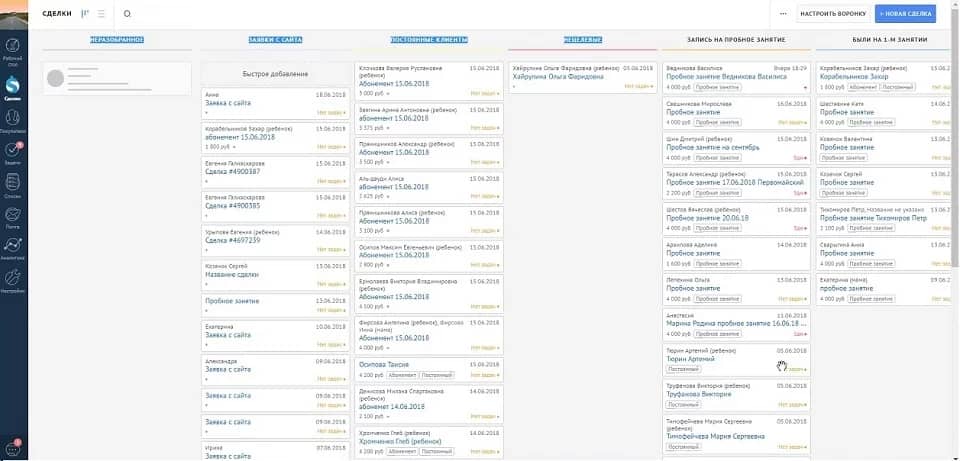Open Пробное занятие 20.06.18 deal
Image resolution: width=960 pixels, height=461 pixels.
pyautogui.click(x=707, y=218)
